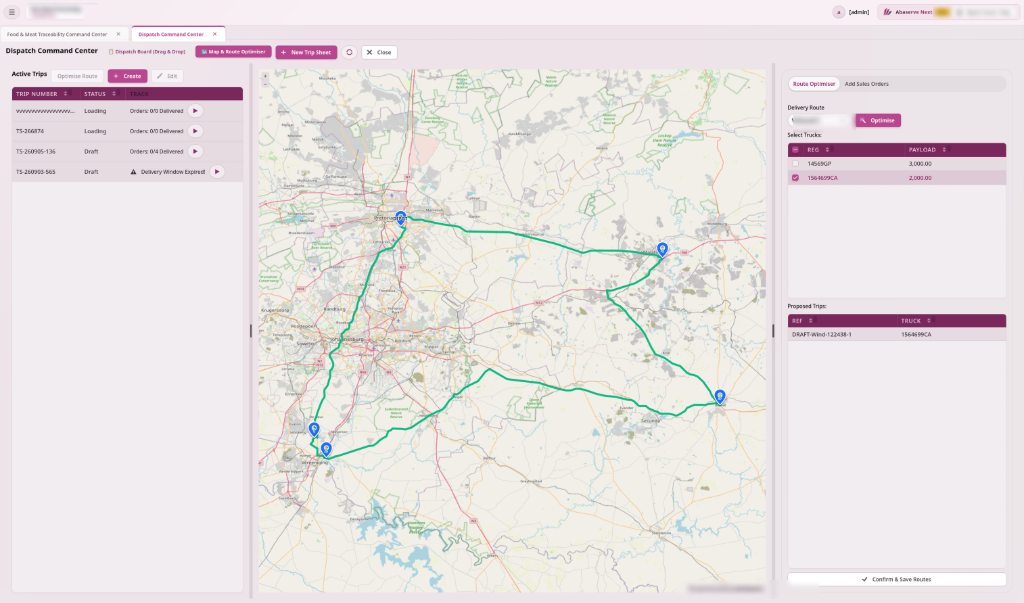
Task: Click the eastern map pin near Witbank
Action: tap(663, 249)
